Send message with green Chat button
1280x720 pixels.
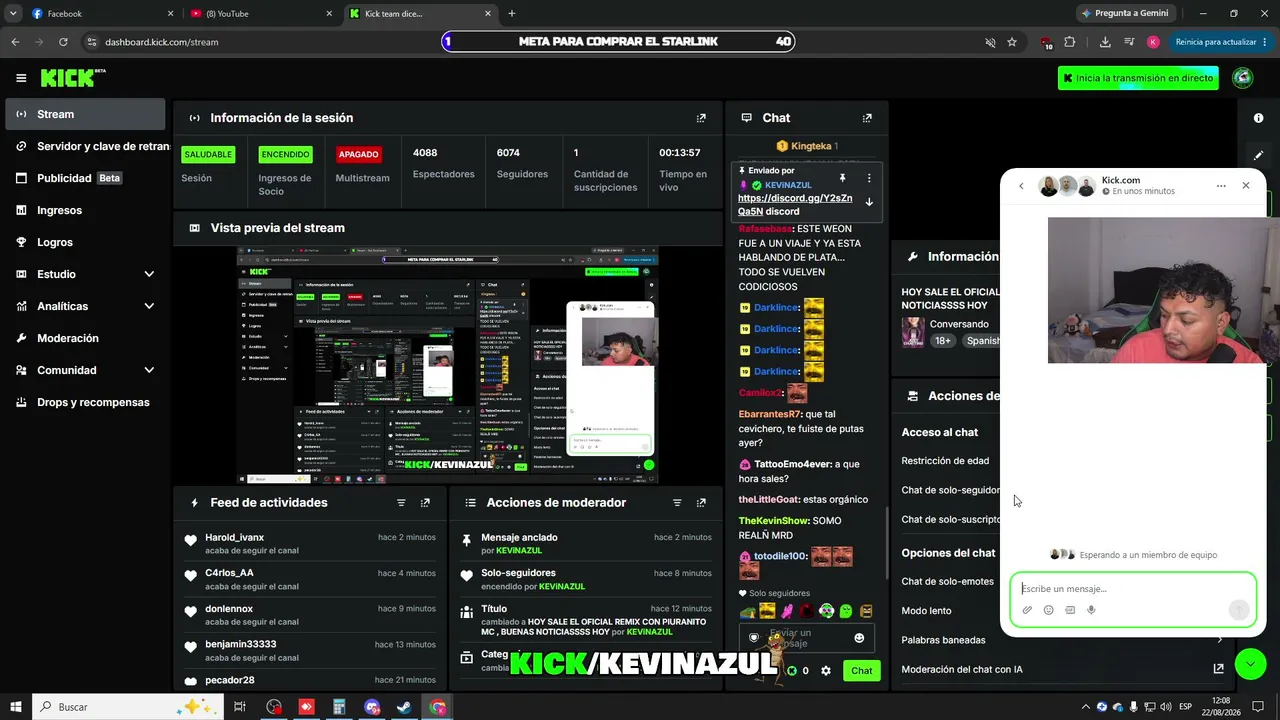(x=862, y=671)
